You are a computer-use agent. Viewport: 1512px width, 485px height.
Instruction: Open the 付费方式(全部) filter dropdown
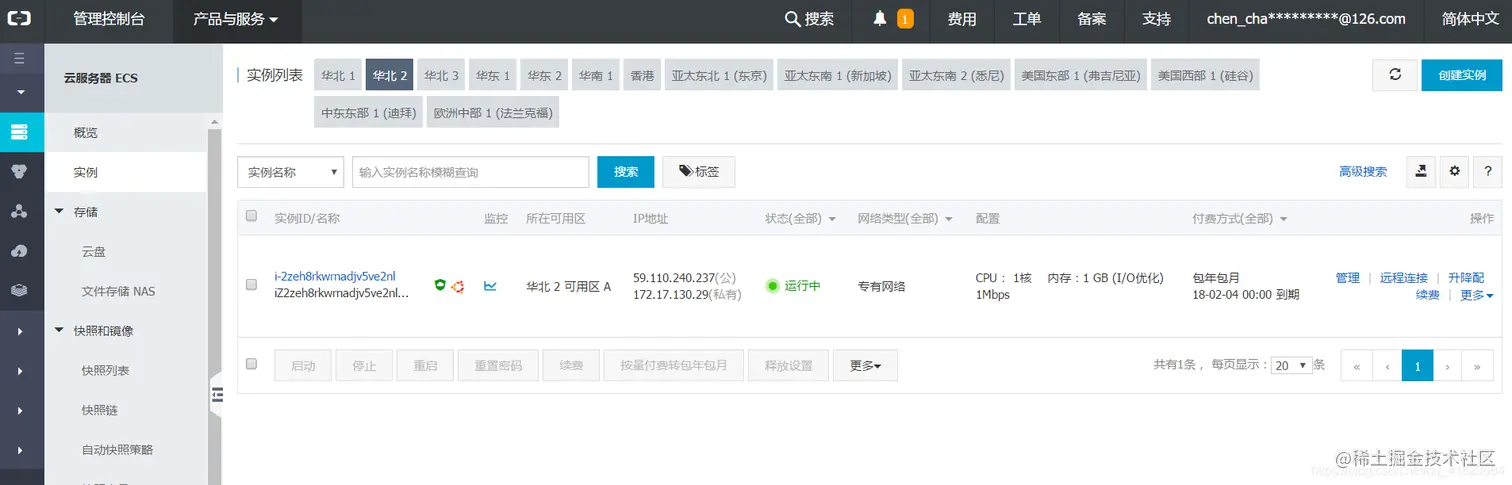point(1240,219)
